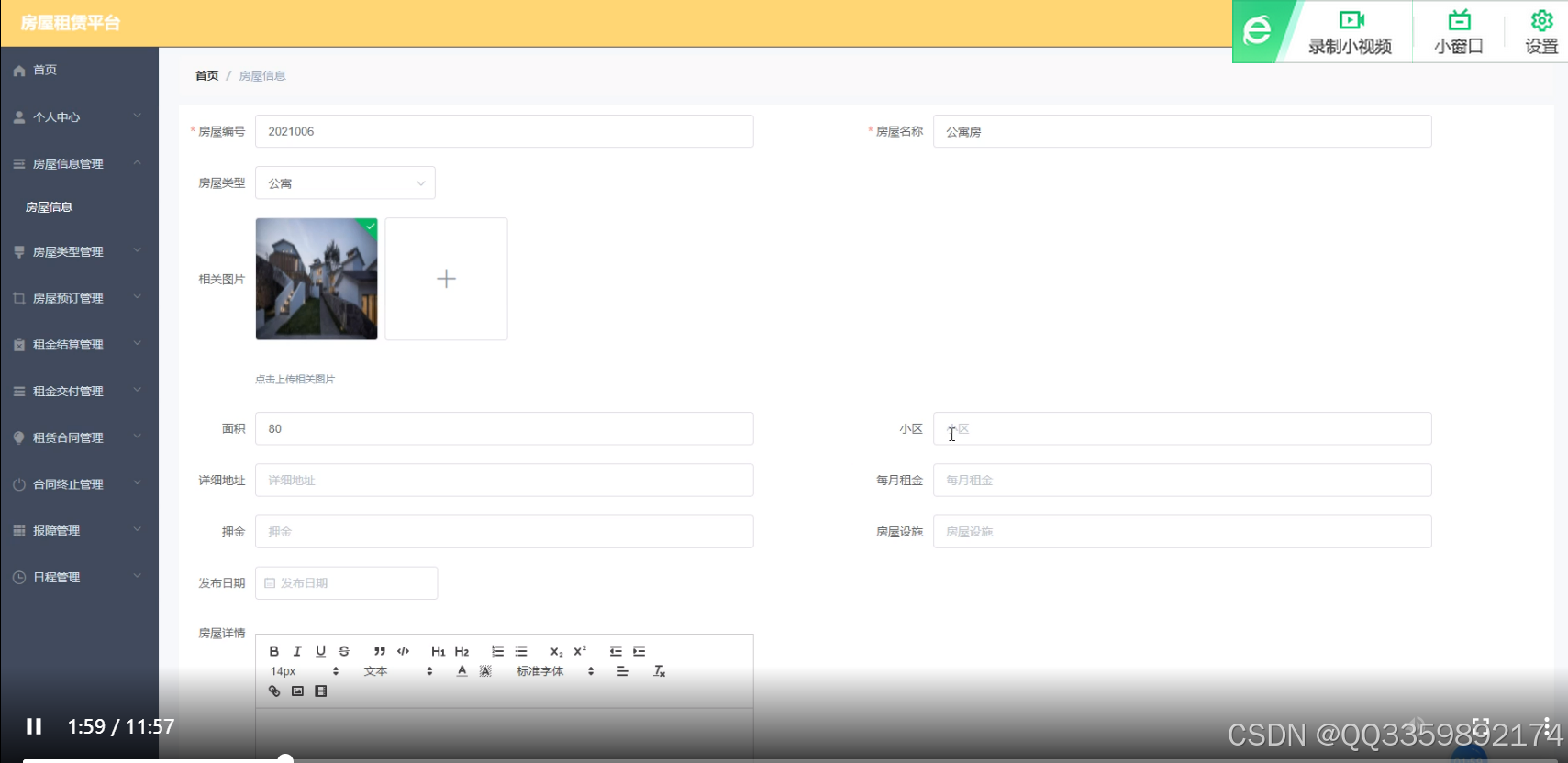This screenshot has width=1568, height=763.
Task: Open 文本 heading style dropdown
Action: click(398, 671)
